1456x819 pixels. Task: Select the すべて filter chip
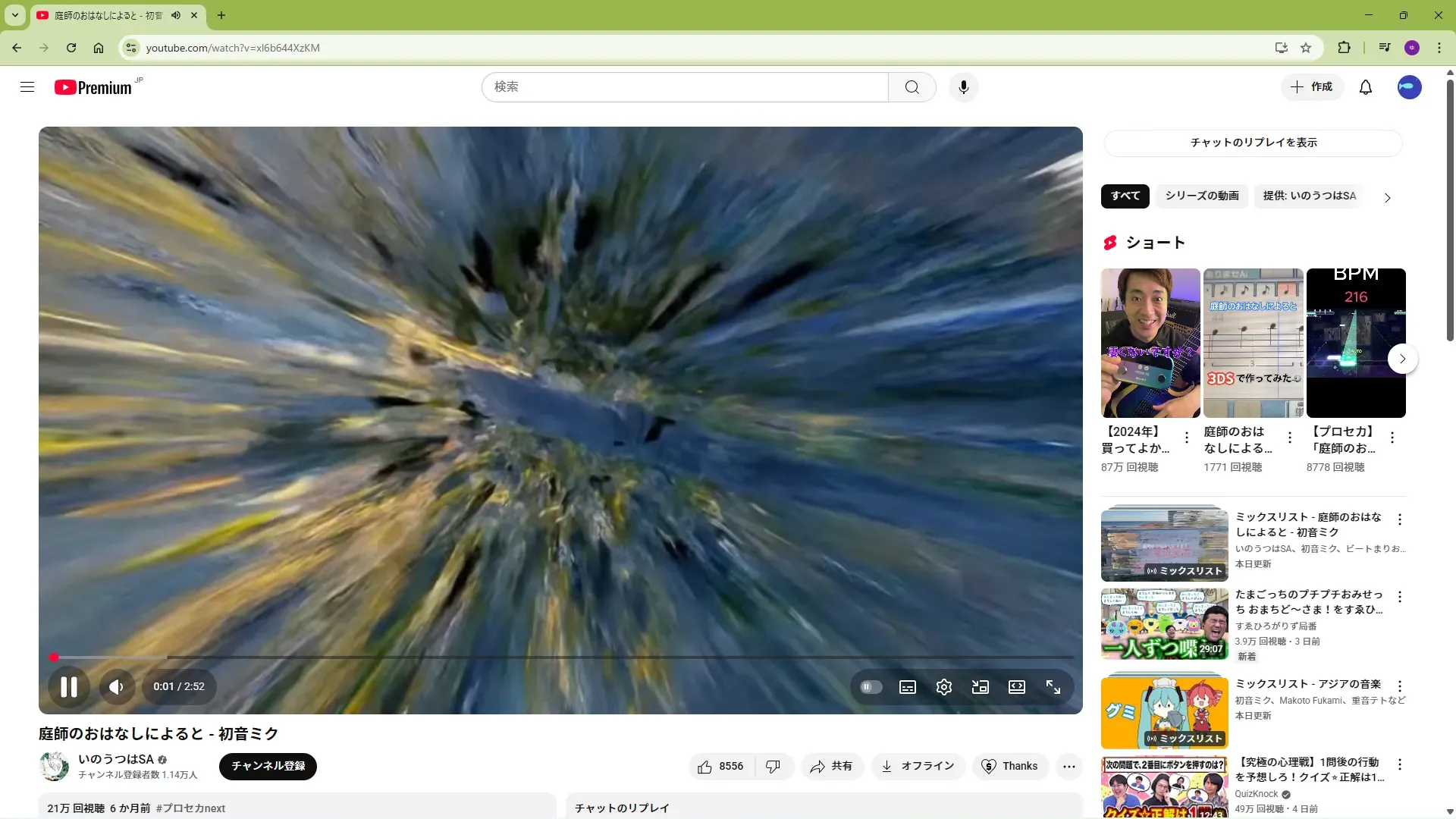tap(1125, 196)
